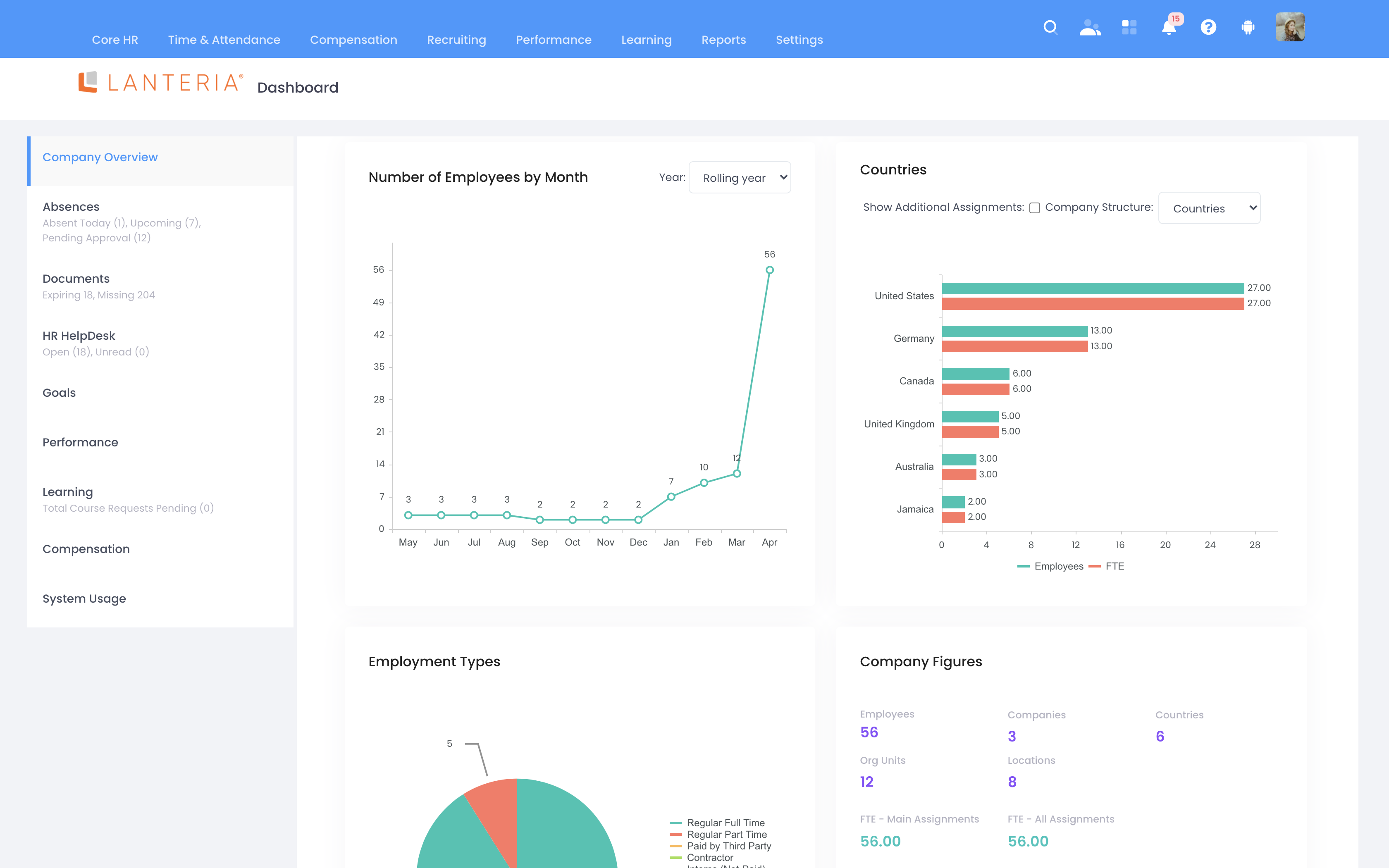This screenshot has width=1389, height=868.
Task: Open the Rolling year dropdown
Action: tap(739, 177)
